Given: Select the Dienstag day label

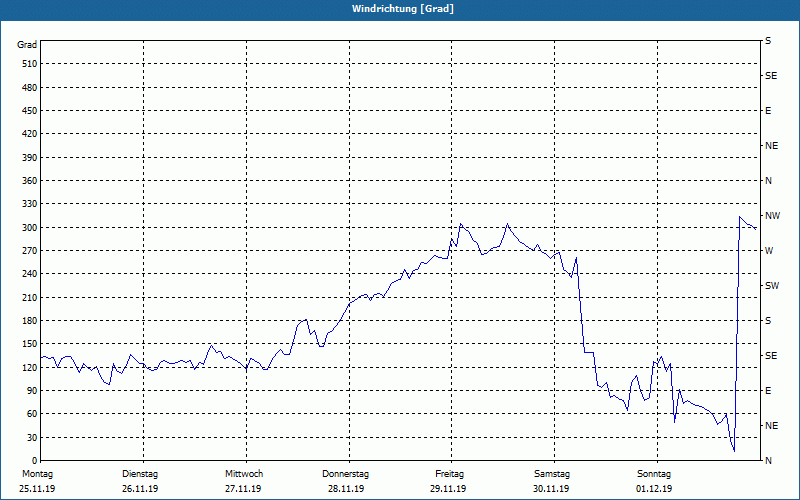Looking at the screenshot, I should coord(140,474).
